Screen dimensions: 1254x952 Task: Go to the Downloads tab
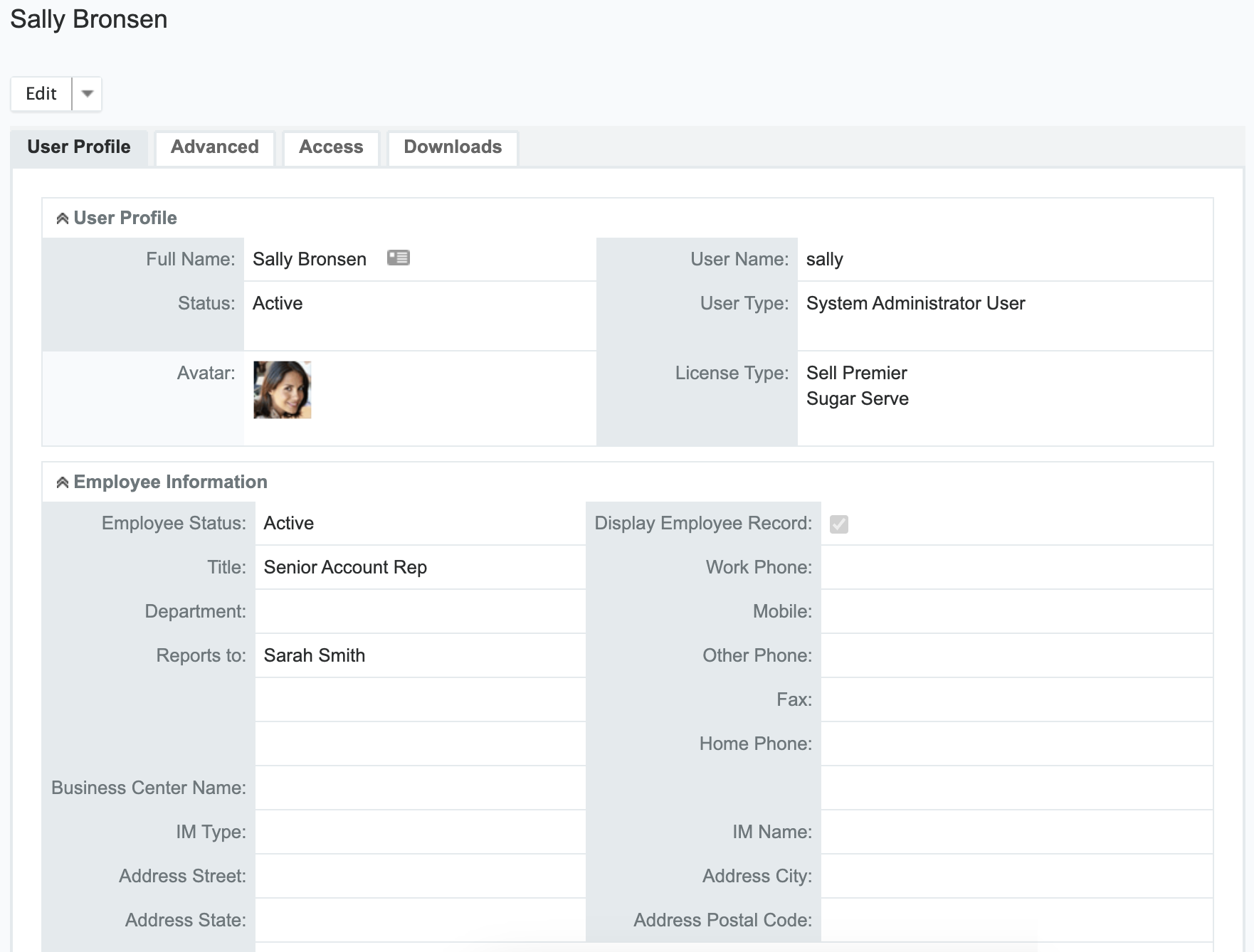tap(453, 147)
